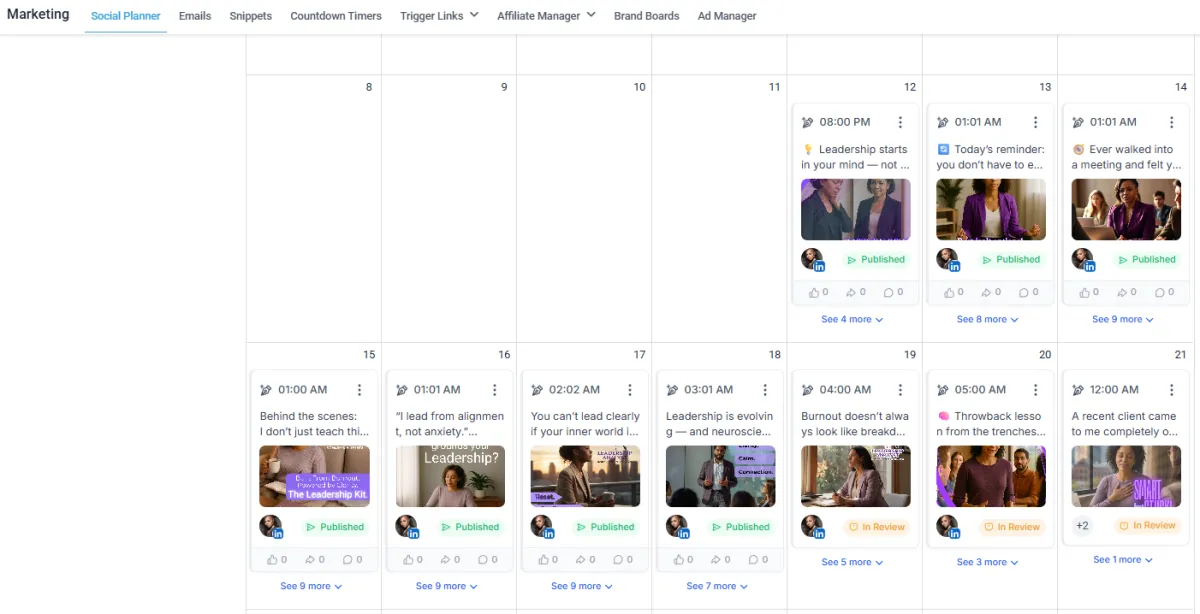Go to Countdown Timers tab
Image resolution: width=1200 pixels, height=614 pixels.
(x=336, y=16)
